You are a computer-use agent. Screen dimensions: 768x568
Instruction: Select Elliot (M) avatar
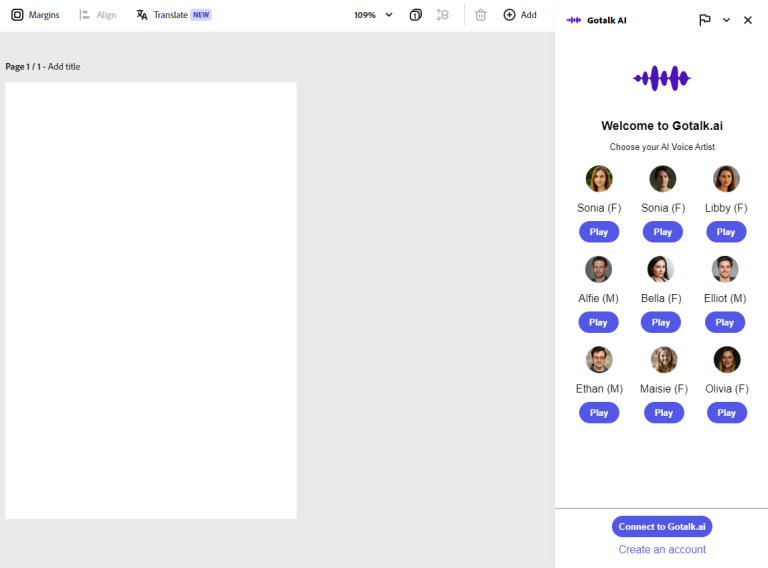724,269
